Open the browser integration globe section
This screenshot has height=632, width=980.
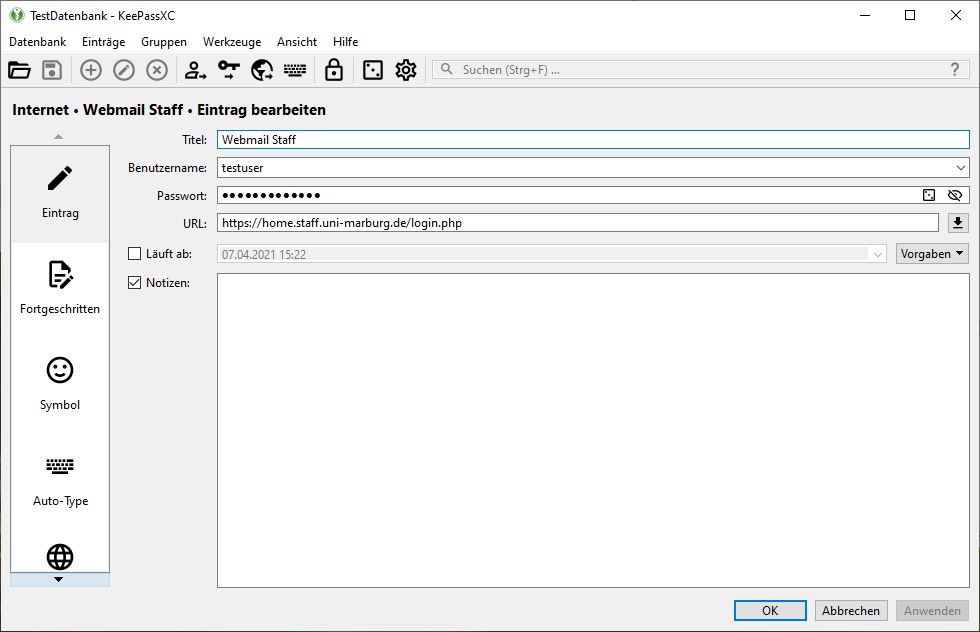pos(60,556)
